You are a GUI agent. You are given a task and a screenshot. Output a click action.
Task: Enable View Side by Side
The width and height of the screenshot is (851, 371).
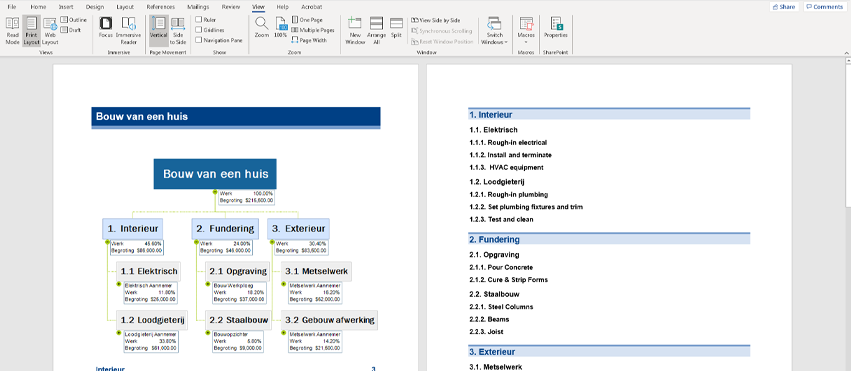pos(436,20)
